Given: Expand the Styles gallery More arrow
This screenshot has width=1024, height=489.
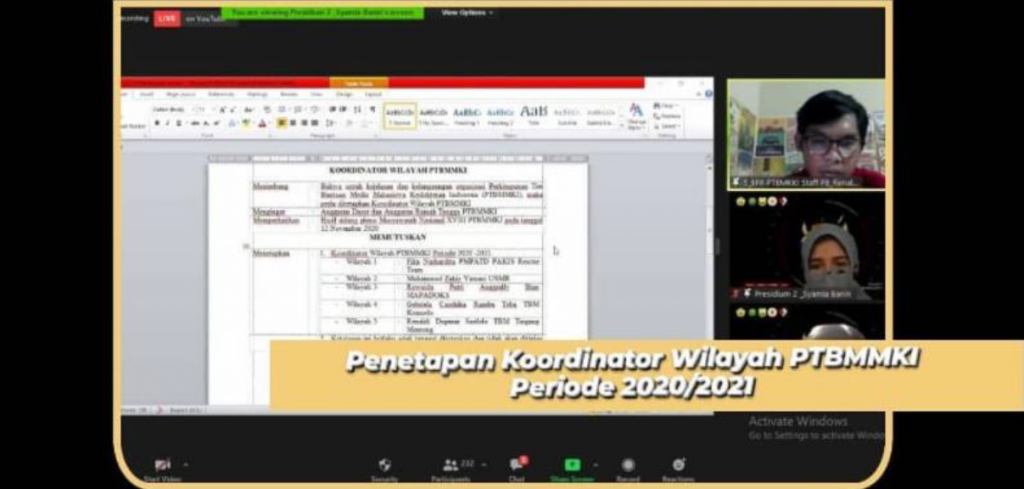Looking at the screenshot, I should (622, 125).
